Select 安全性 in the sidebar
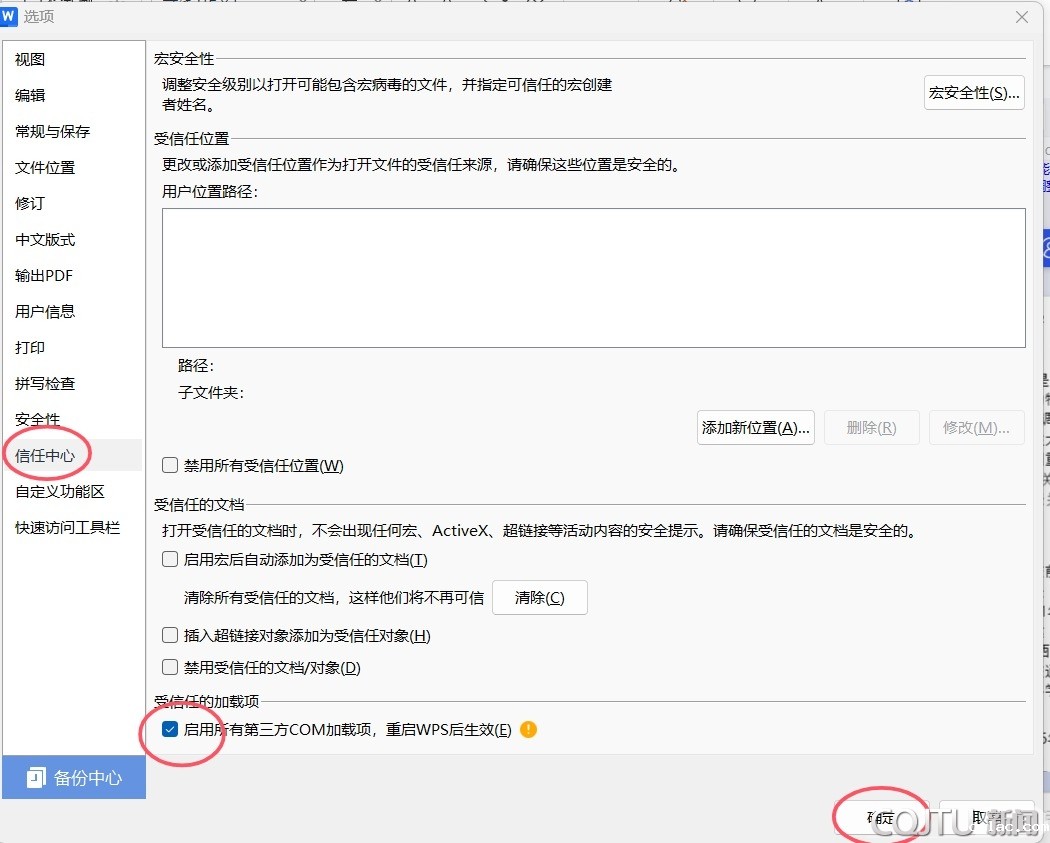This screenshot has width=1050, height=843. tap(38, 420)
